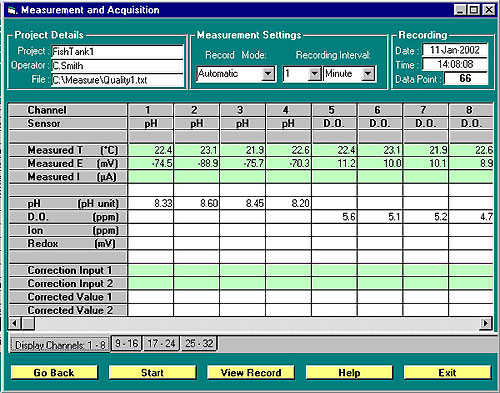500x393 pixels.
Task: Click the 5.6 D.O. ppm cell
Action: 334,217
